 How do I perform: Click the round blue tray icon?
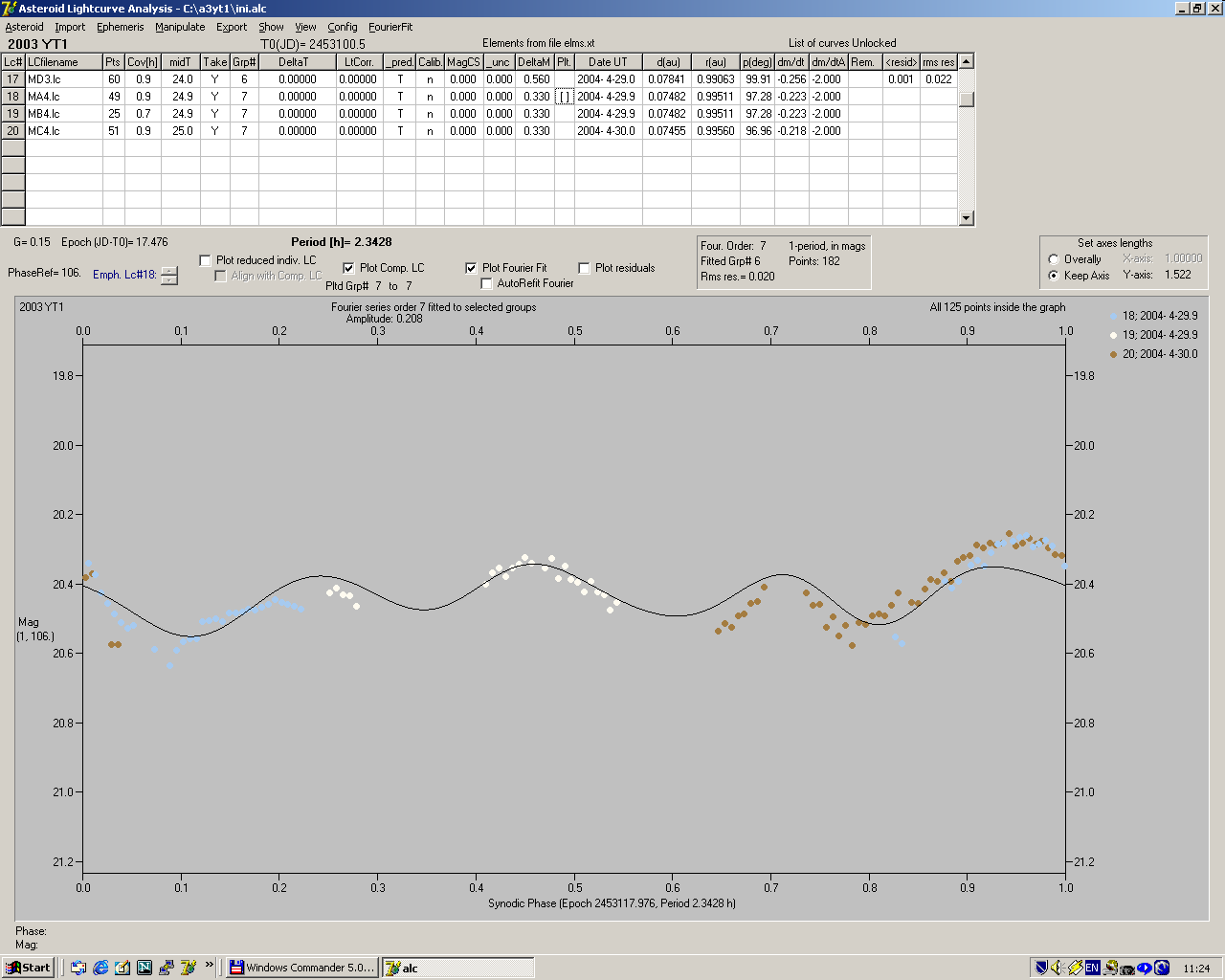[1161, 968]
